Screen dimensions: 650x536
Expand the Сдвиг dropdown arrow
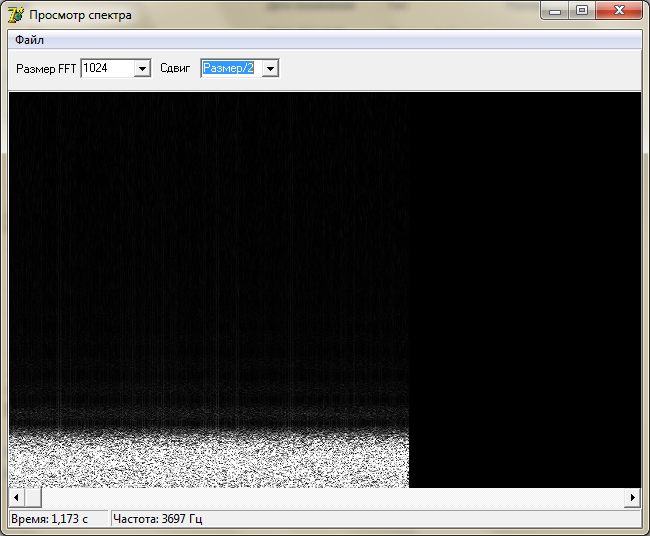point(270,68)
